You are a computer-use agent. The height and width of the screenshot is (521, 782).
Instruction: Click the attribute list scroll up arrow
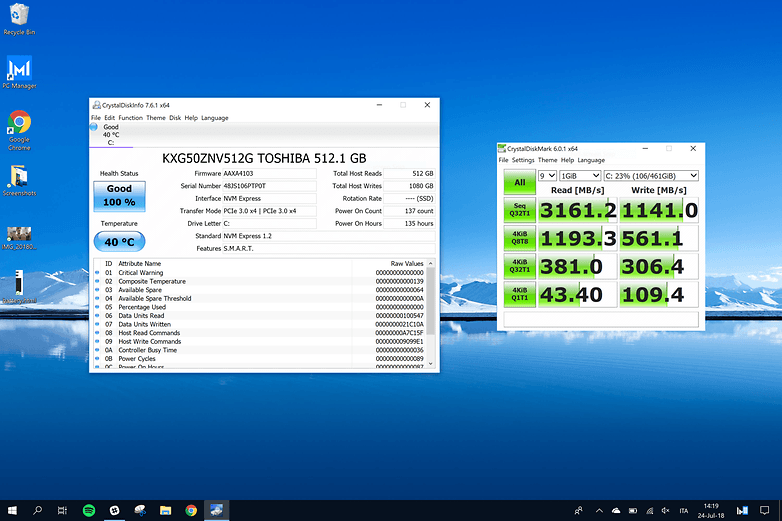click(431, 263)
